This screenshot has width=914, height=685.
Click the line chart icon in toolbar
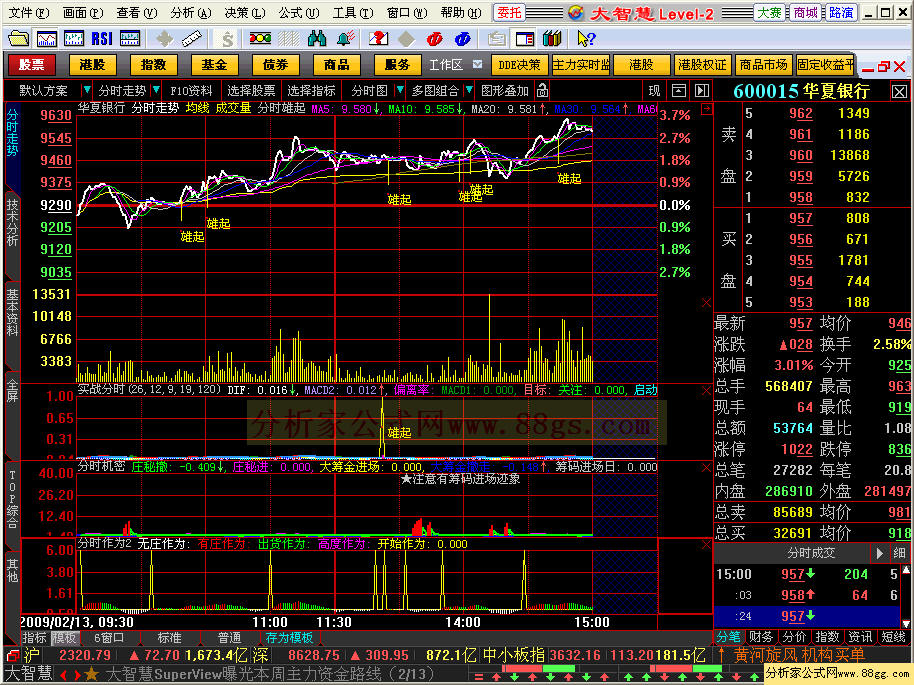tap(47, 39)
